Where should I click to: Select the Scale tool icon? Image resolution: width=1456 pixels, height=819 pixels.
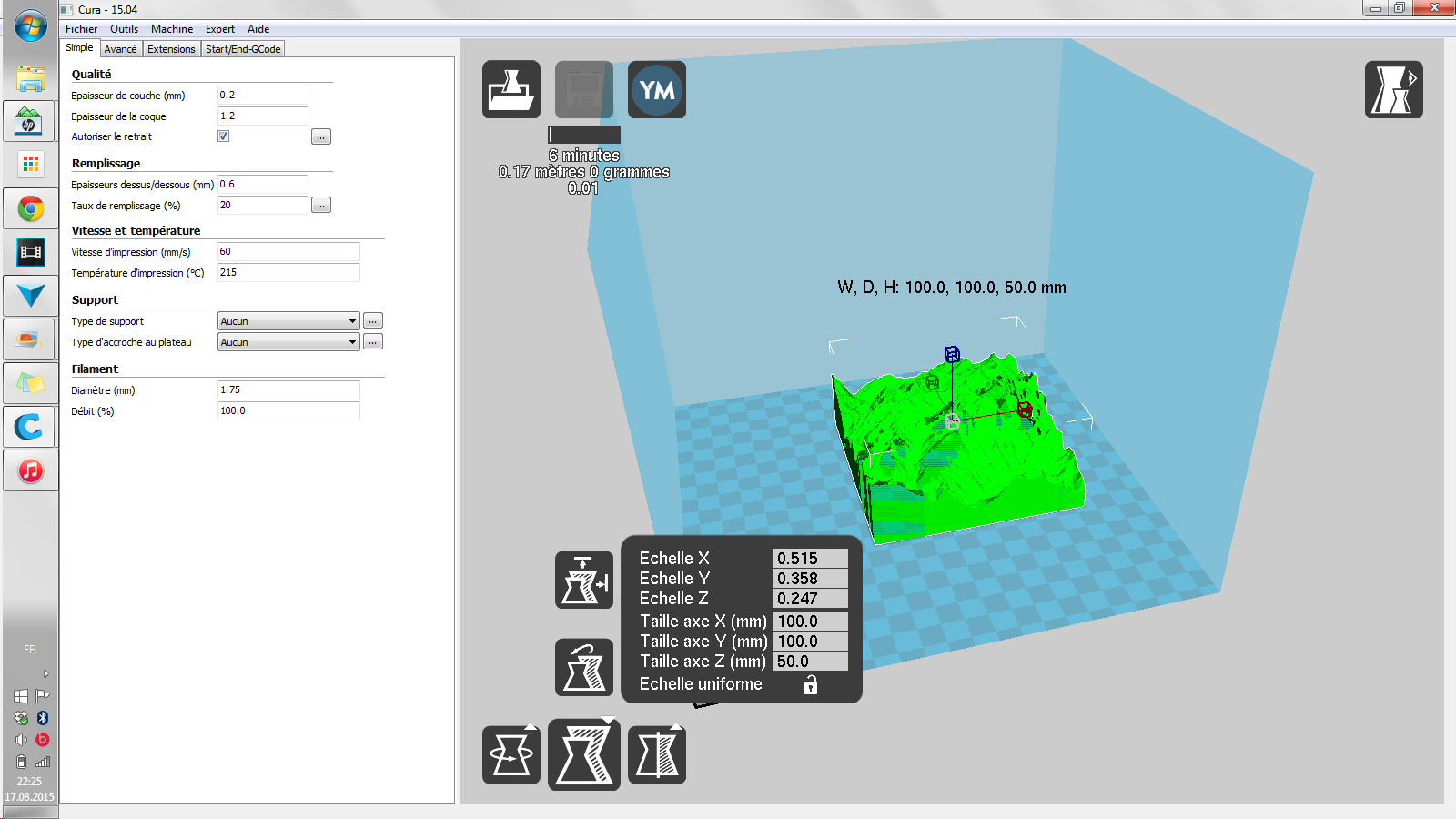click(584, 754)
